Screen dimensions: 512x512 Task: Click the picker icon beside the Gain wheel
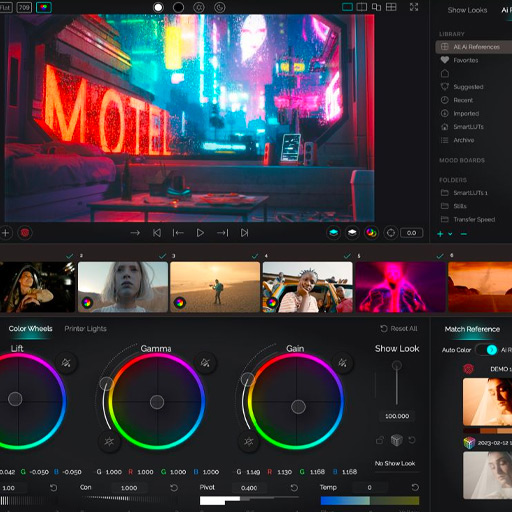click(x=342, y=362)
